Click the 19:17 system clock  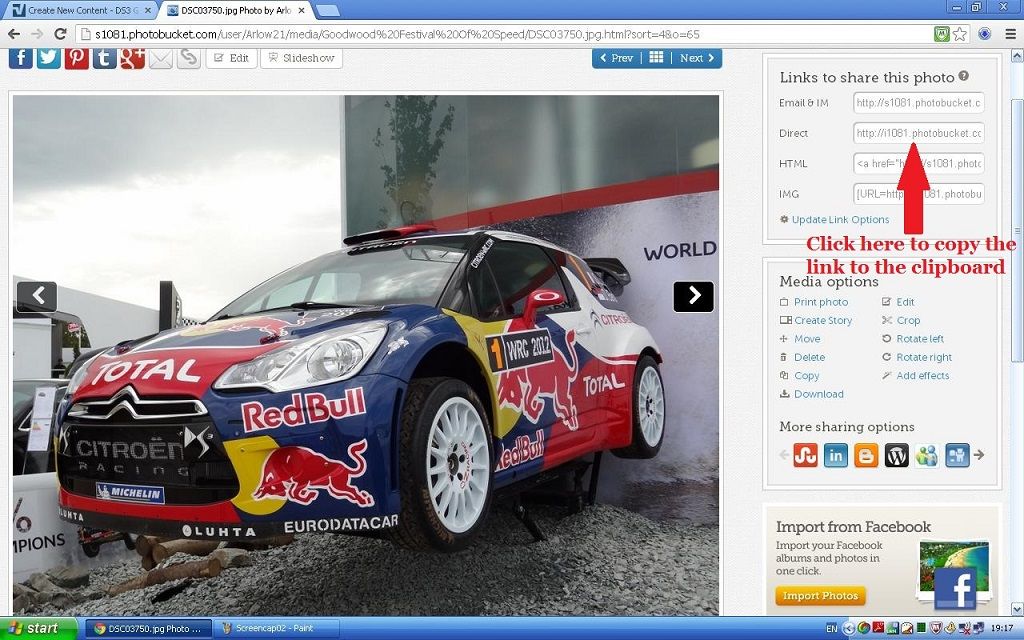(1002, 628)
